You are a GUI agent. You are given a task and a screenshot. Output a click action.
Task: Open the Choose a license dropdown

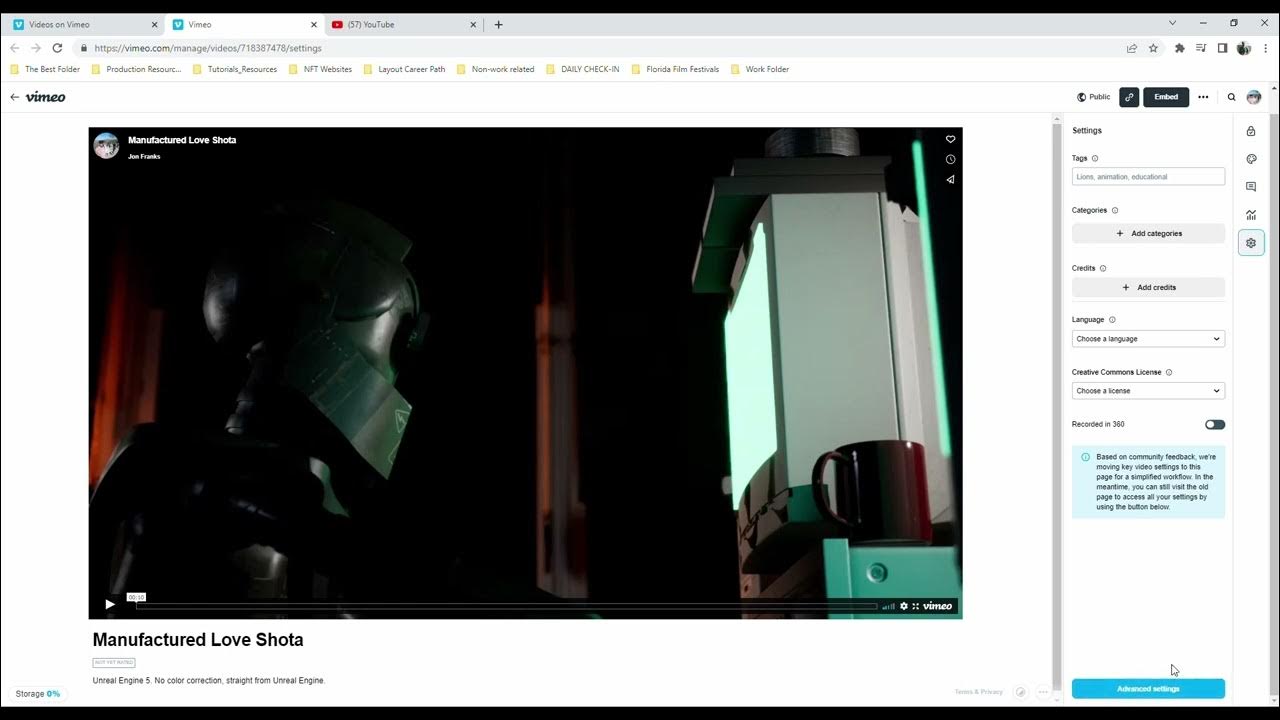tap(1148, 391)
